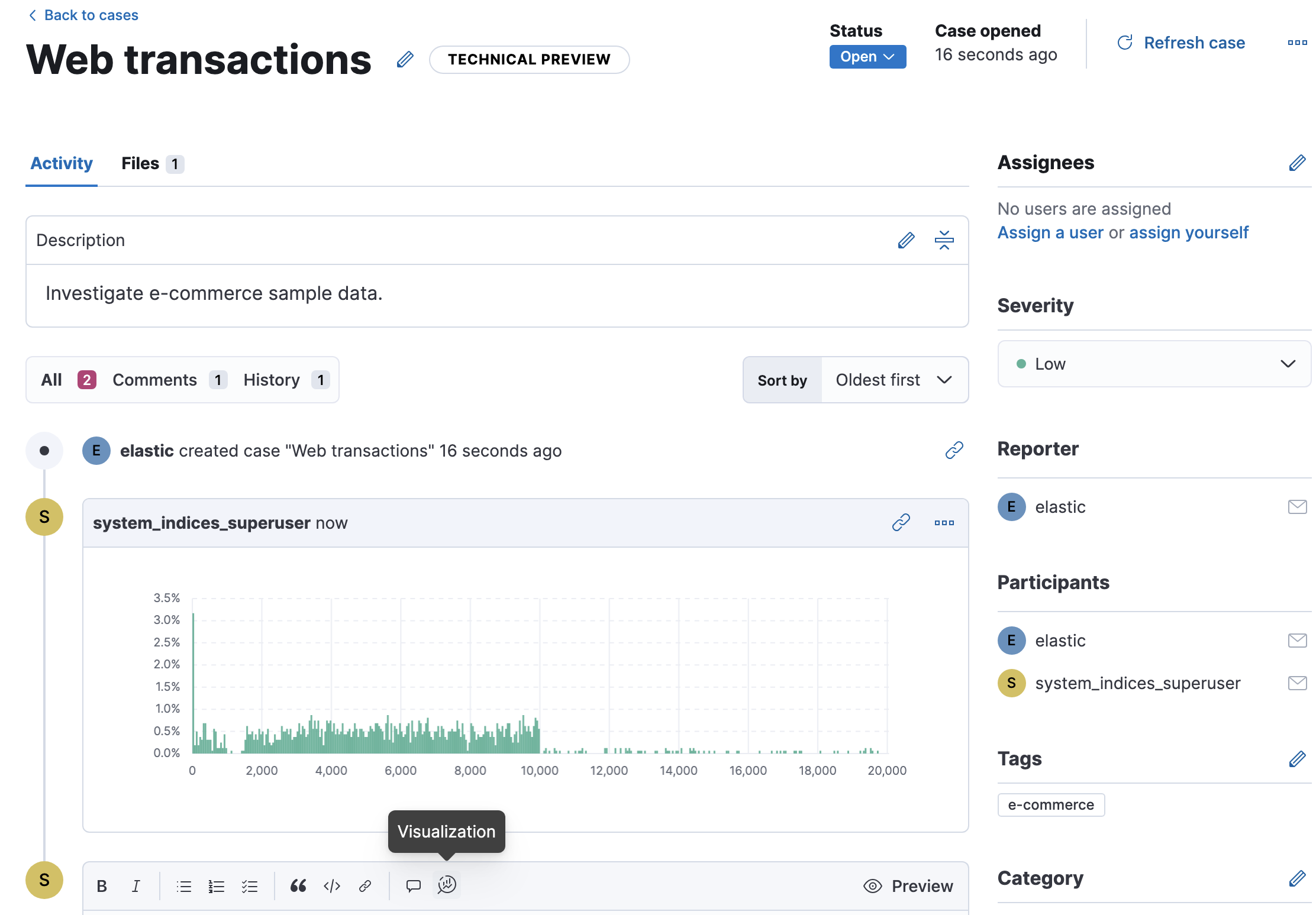Insert a numbered list

[217, 885]
